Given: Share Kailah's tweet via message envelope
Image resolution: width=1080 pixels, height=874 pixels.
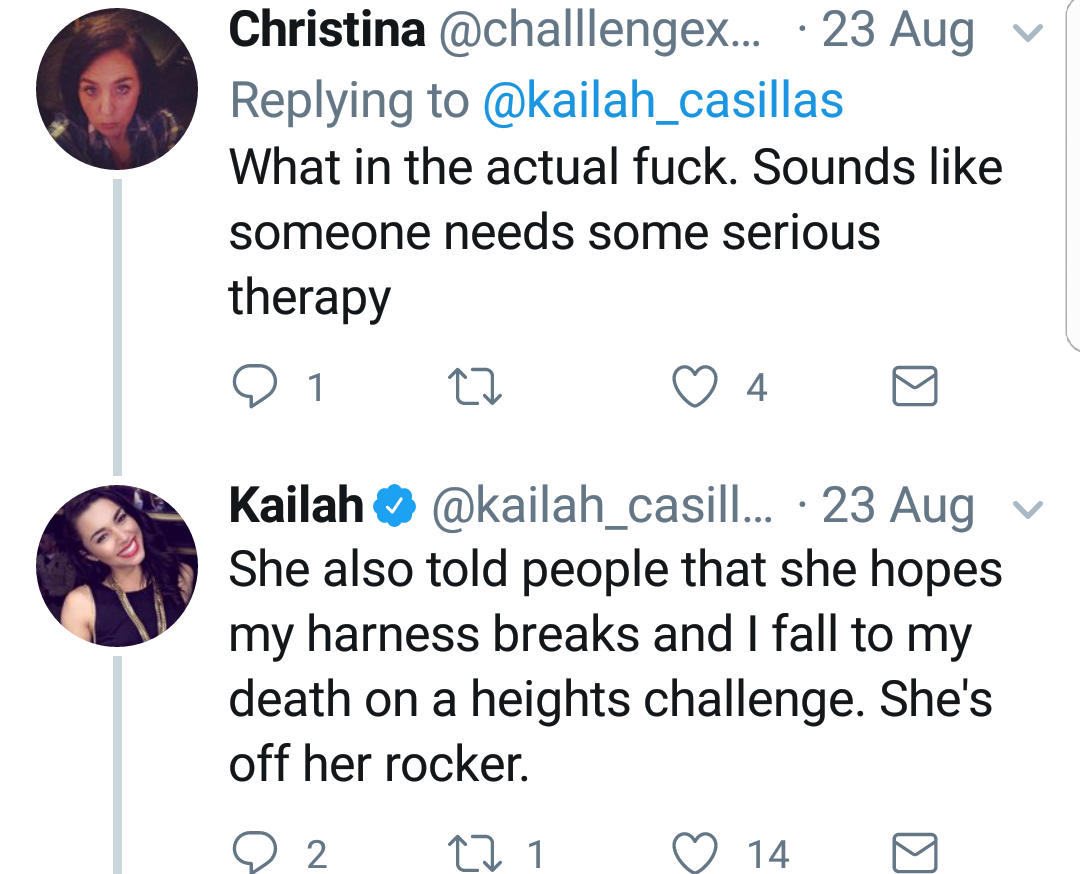Looking at the screenshot, I should click(x=915, y=853).
